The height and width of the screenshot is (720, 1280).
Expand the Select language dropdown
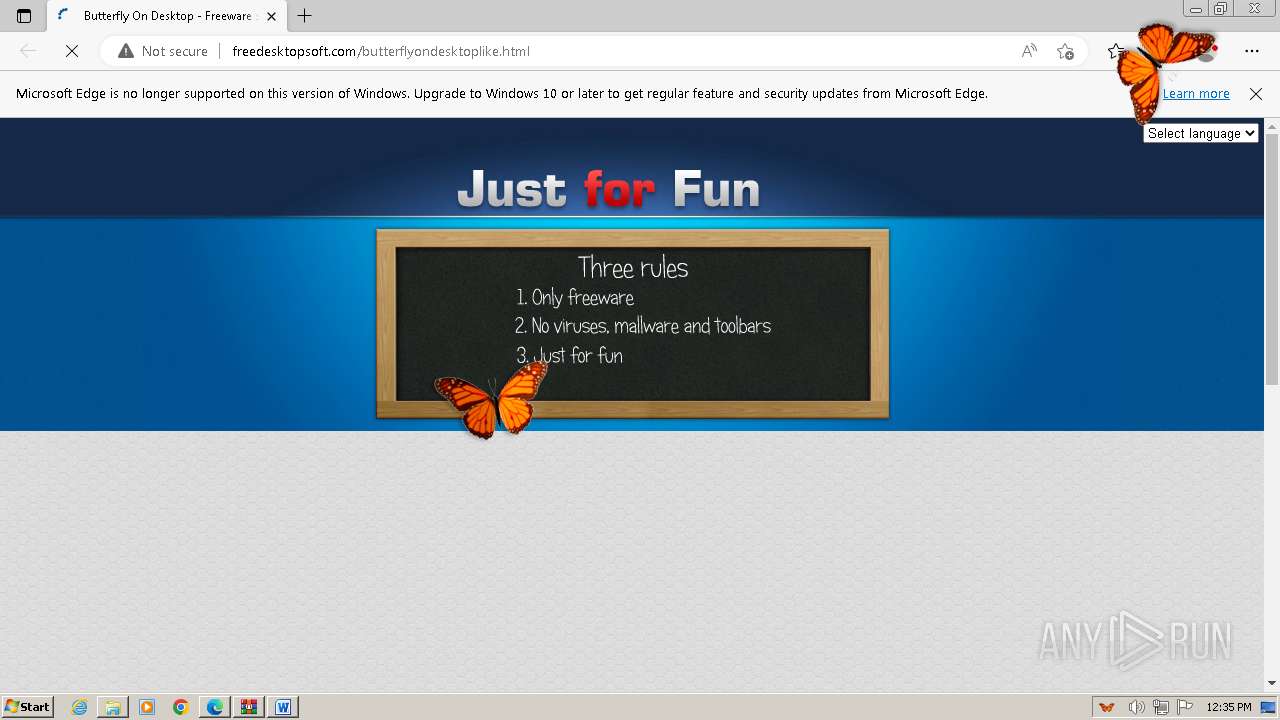[1201, 133]
